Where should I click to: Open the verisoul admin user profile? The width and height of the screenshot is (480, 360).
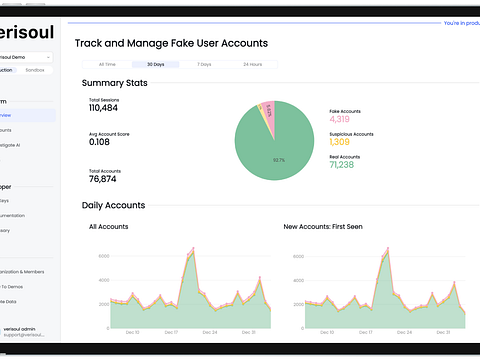[23, 332]
